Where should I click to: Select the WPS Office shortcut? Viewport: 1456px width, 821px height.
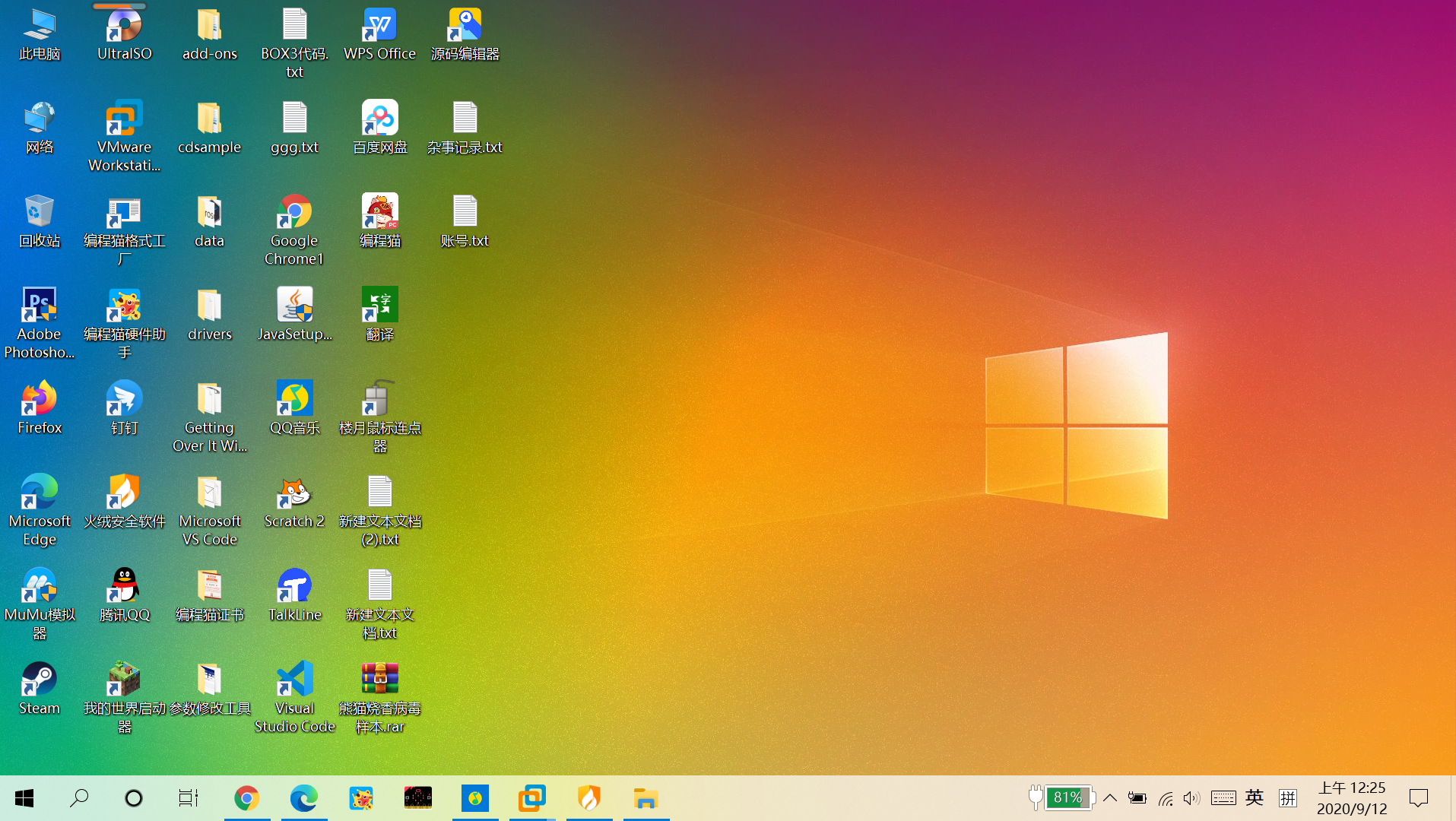(380, 34)
